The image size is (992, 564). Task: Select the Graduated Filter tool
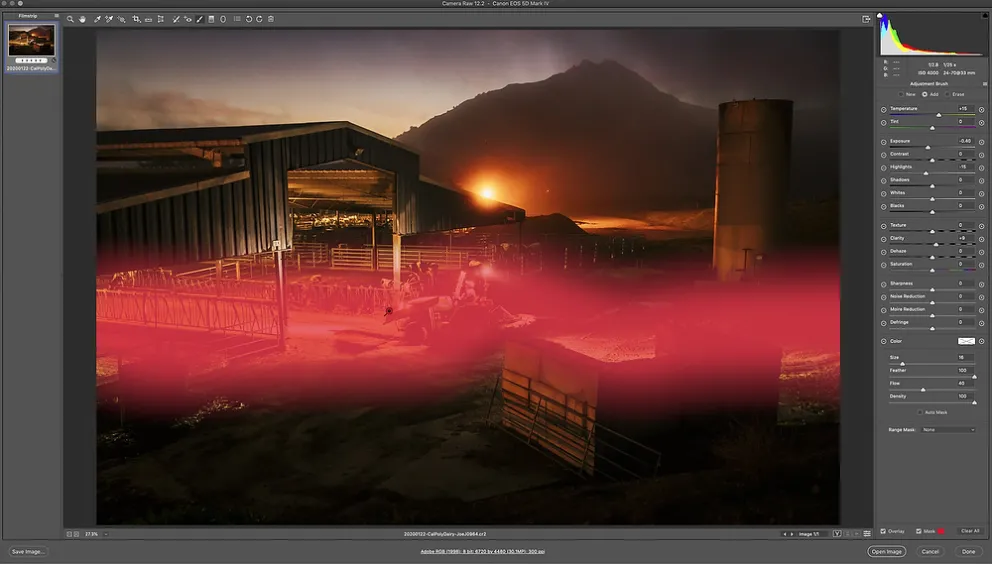click(x=211, y=19)
